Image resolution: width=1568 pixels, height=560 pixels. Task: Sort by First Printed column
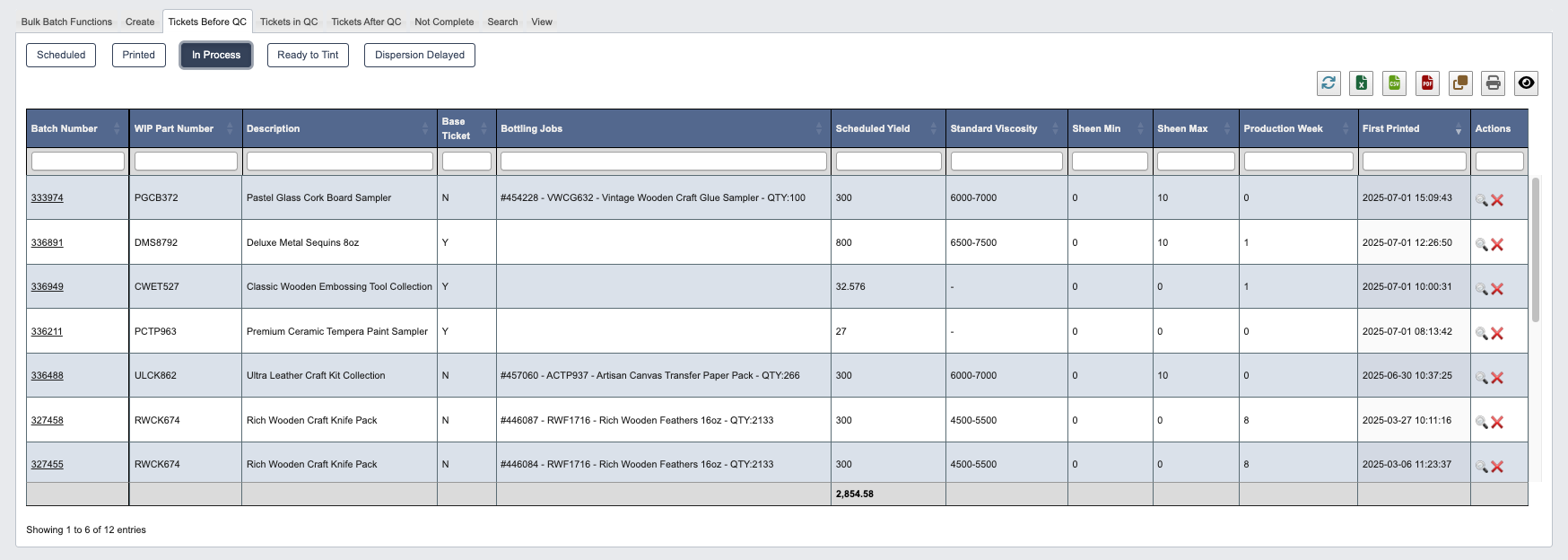[1414, 128]
